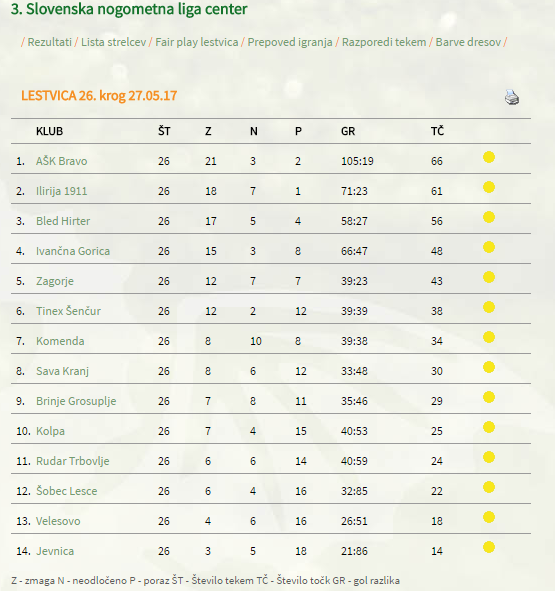Viewport: 555px width, 591px height.
Task: Click the yellow dot in Velesovo row
Action: point(489,517)
